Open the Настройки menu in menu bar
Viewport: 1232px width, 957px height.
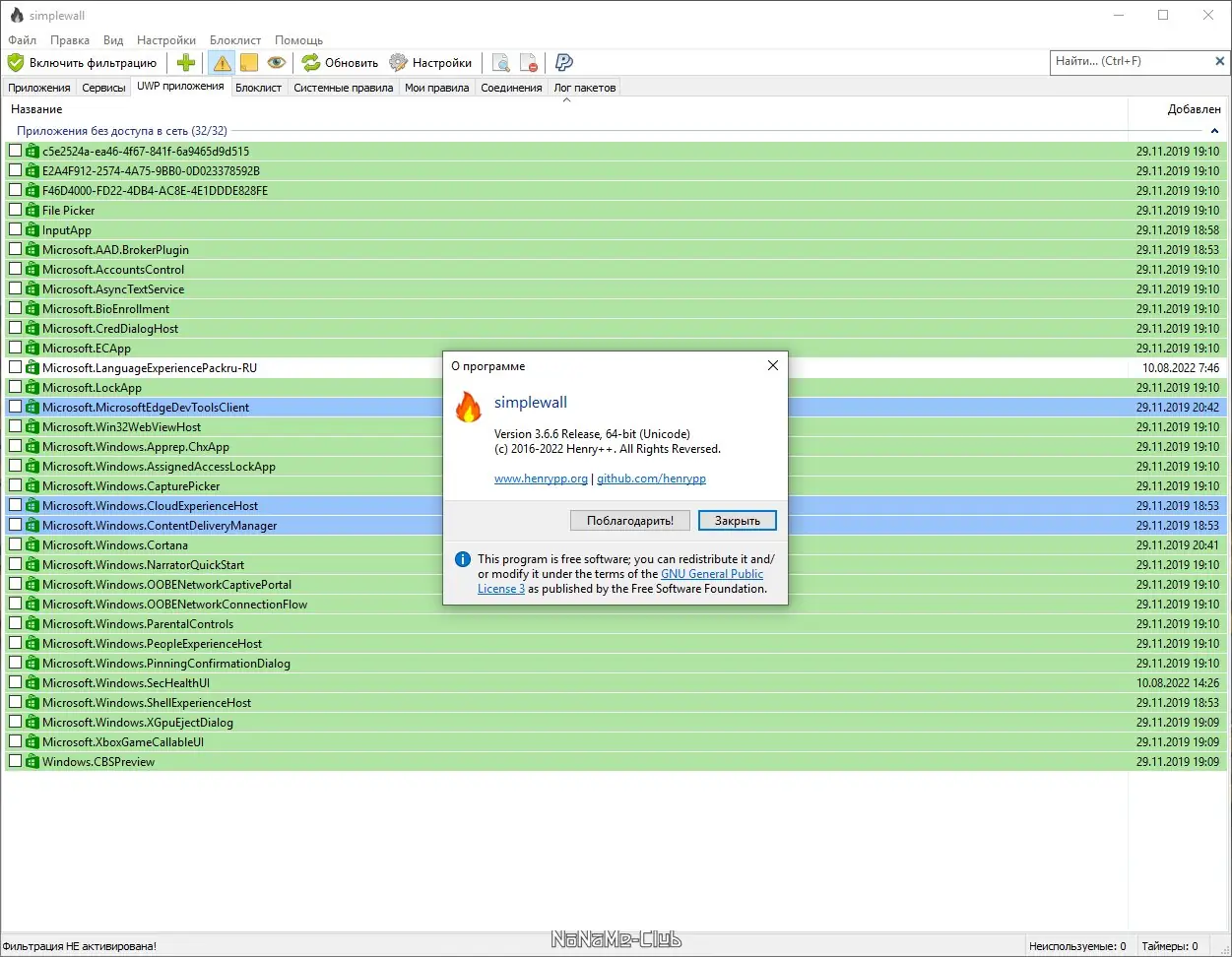[166, 40]
